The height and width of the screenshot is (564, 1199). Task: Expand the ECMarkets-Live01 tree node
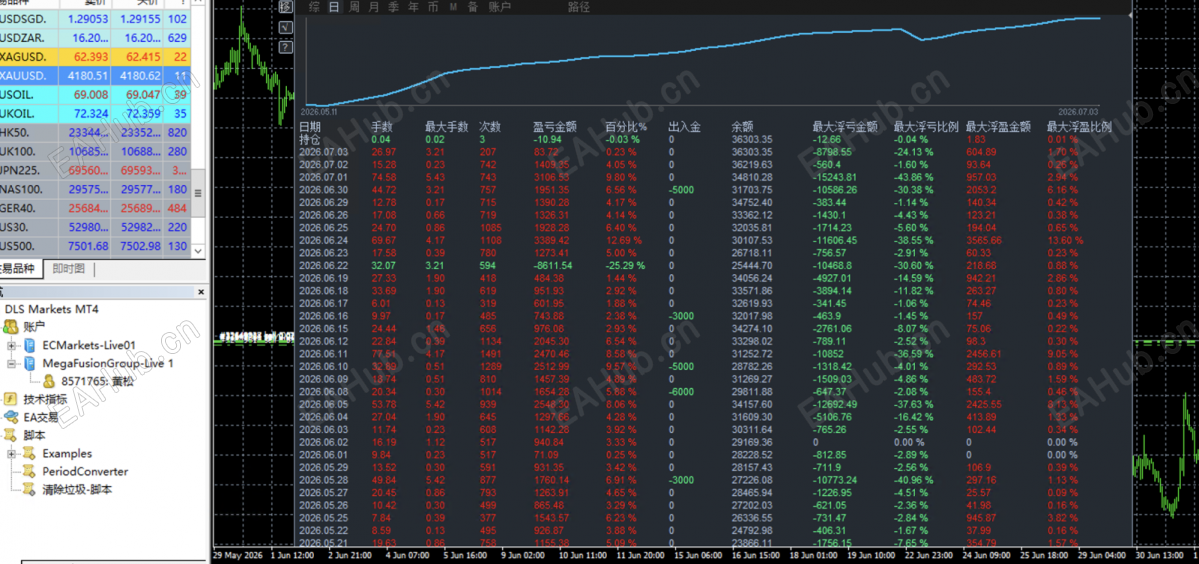click(11, 345)
